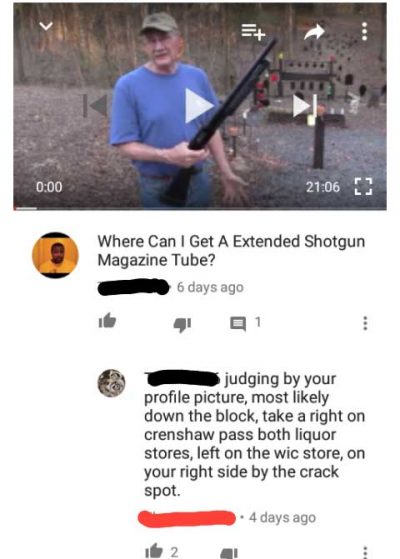Open options menu for top comment
The height and width of the screenshot is (559, 400).
pos(365,323)
